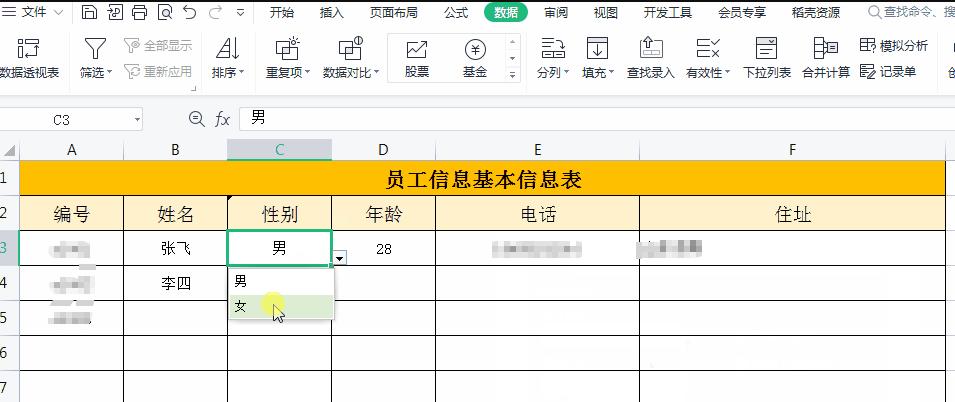Click the 全部显示 button
Screen dimensions: 955x402
158,46
